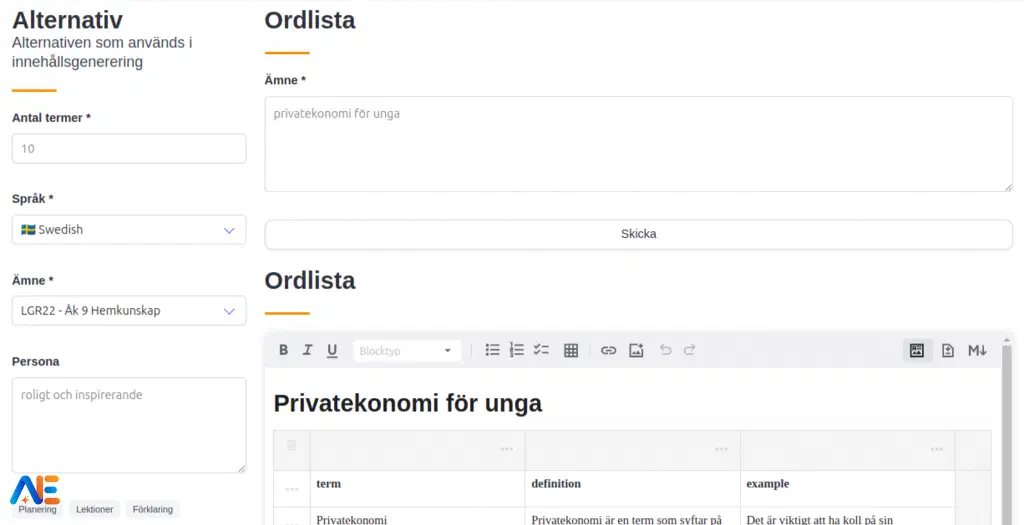
Task: Open the term column options menu
Action: click(507, 449)
